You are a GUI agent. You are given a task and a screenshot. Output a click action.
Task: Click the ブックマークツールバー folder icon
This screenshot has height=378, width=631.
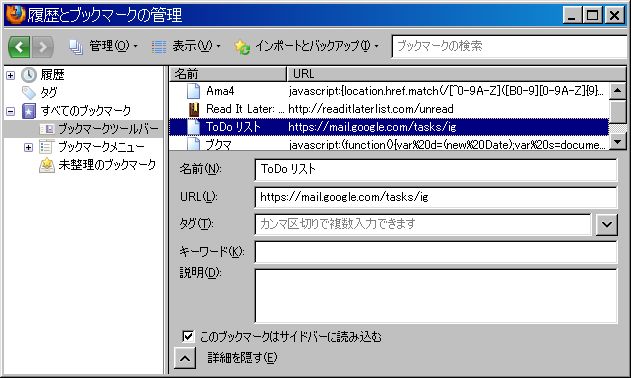pyautogui.click(x=47, y=129)
